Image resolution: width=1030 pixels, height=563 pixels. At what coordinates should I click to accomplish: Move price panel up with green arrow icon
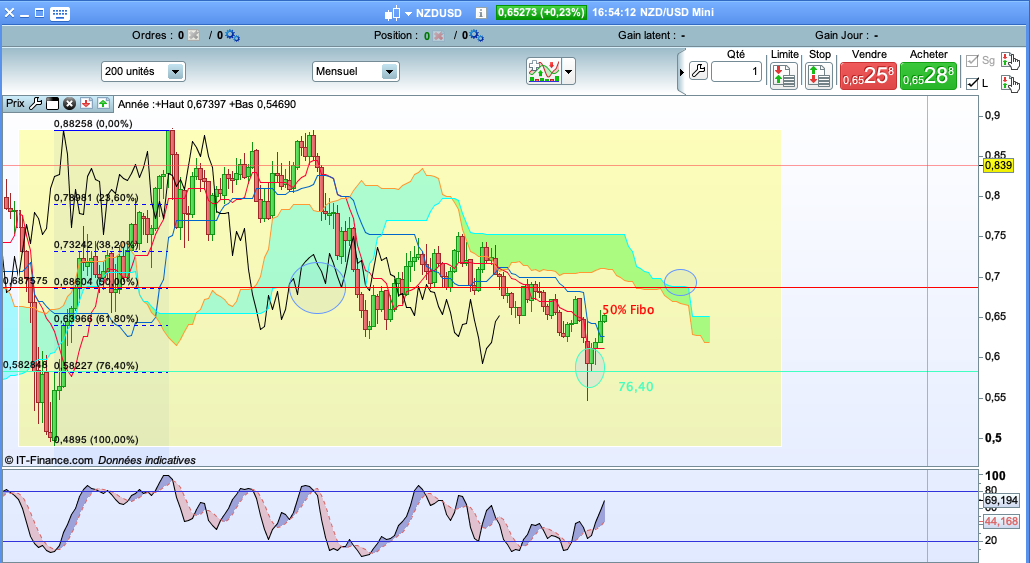coord(102,103)
